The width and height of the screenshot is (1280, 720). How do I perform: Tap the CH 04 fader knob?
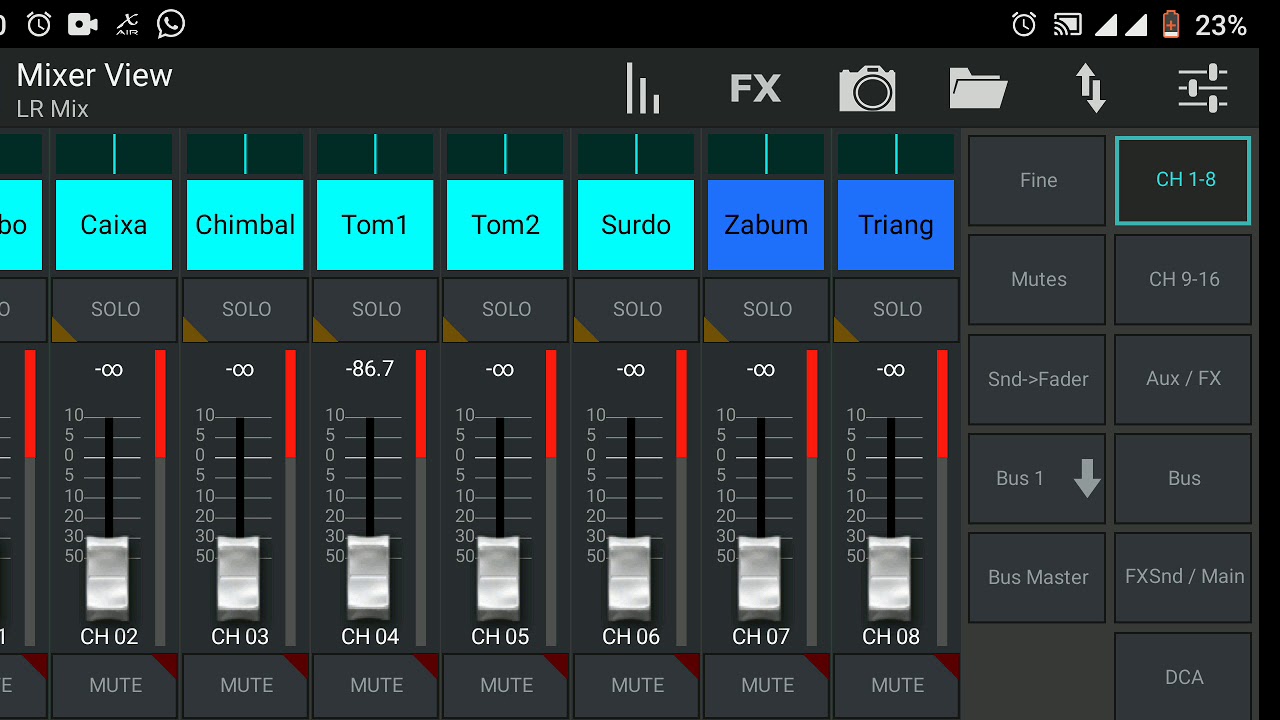[369, 578]
